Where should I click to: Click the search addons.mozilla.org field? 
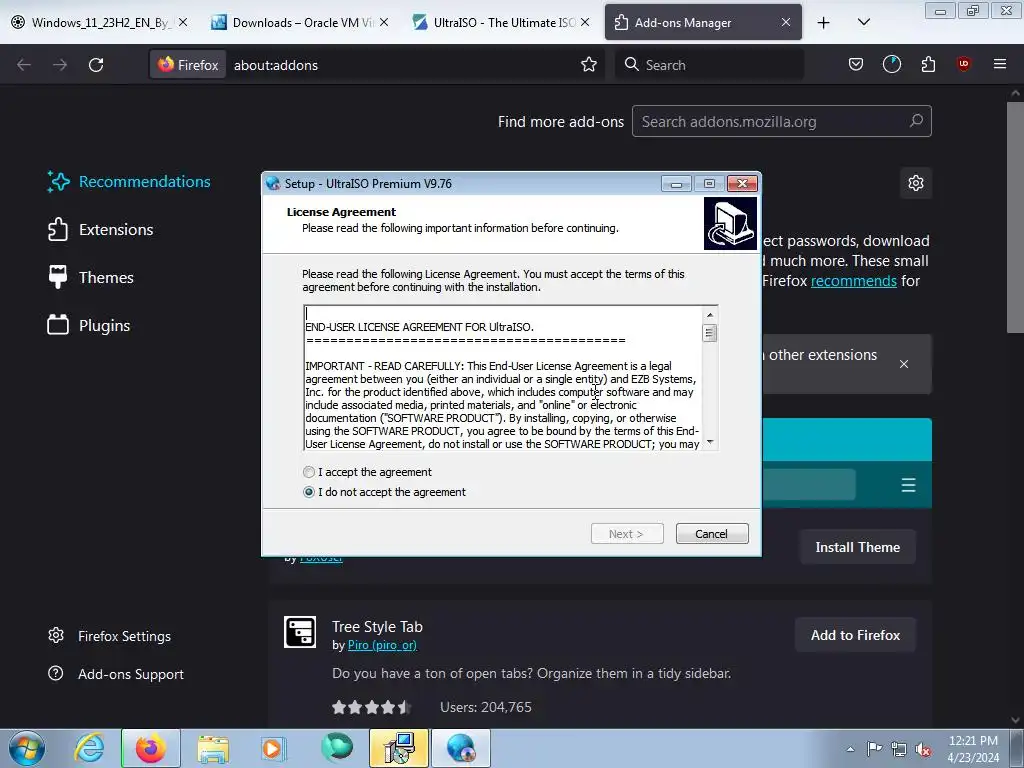pos(782,121)
